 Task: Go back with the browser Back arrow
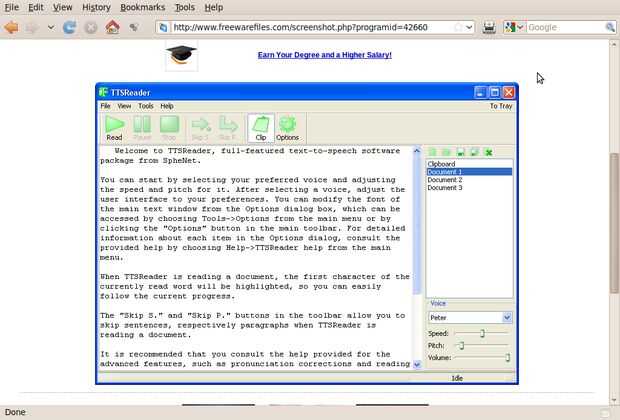click(x=11, y=27)
